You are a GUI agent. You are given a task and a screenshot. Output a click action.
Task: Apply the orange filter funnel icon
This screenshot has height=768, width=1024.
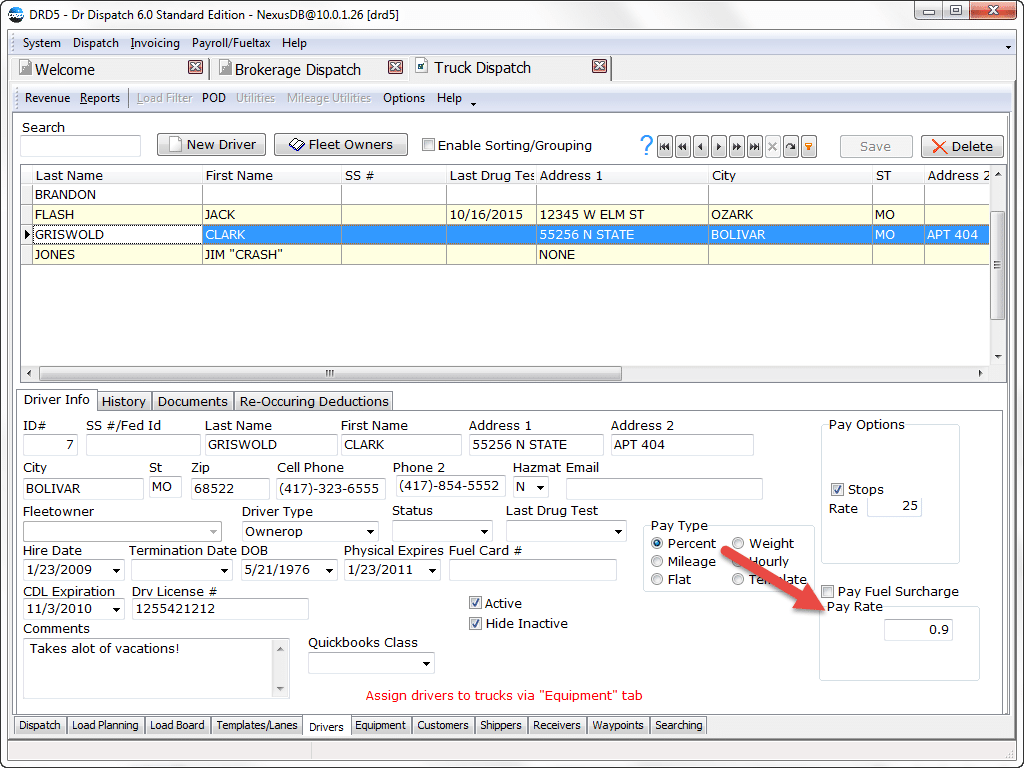808,146
